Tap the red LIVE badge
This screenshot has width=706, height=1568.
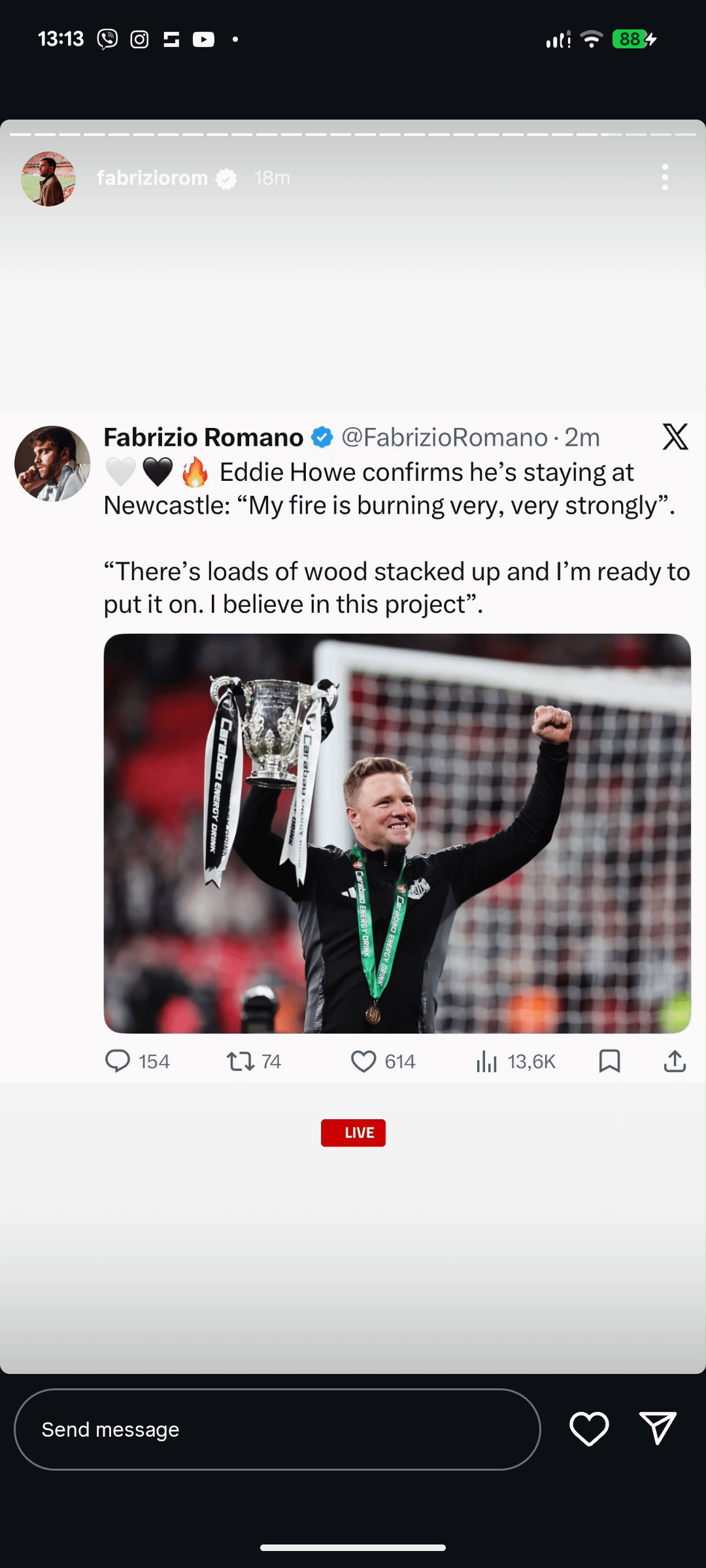[x=353, y=1133]
